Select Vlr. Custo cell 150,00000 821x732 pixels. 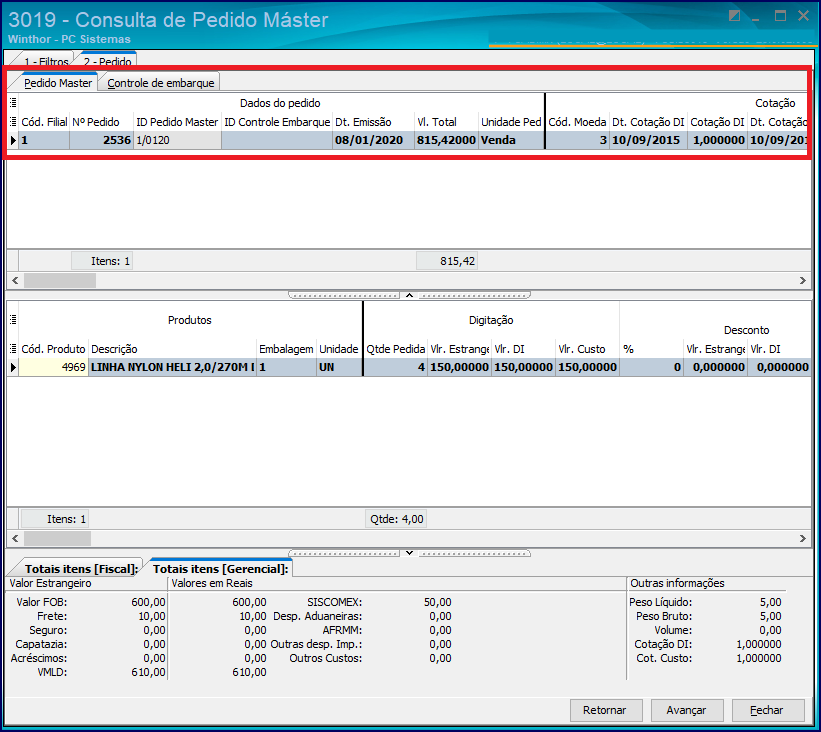(x=587, y=368)
